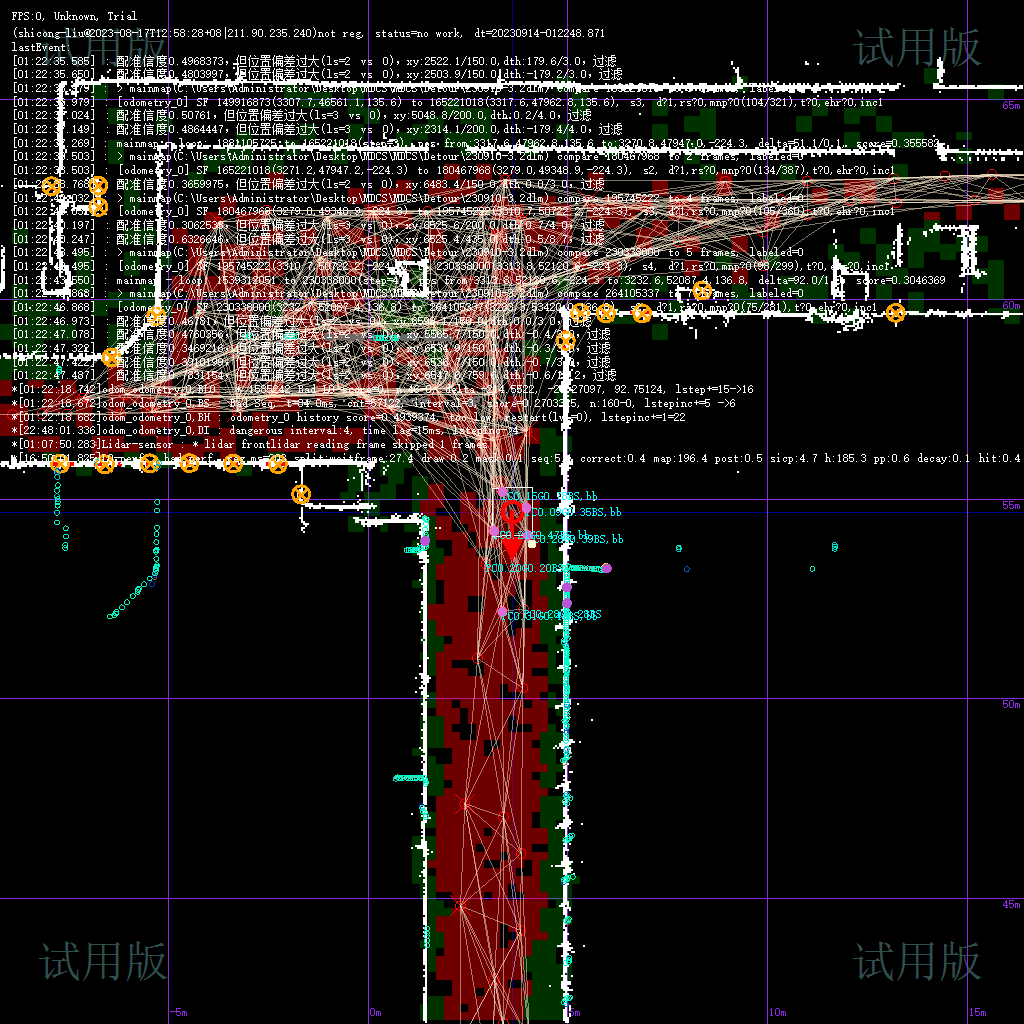Screen dimensions: 1024x1024
Task: Select the isolated orange crossed marker just above the 55m line
Action: click(301, 493)
